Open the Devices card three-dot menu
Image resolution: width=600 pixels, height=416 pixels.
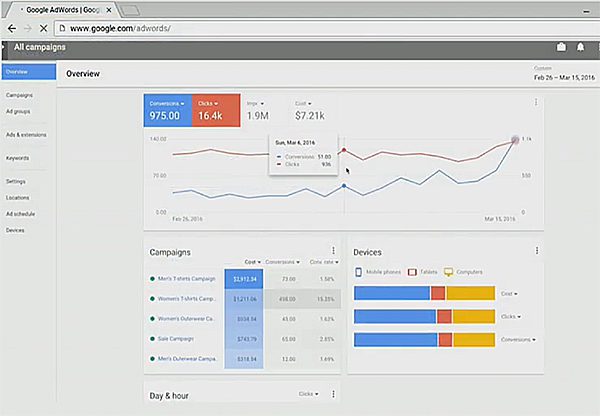[537, 250]
